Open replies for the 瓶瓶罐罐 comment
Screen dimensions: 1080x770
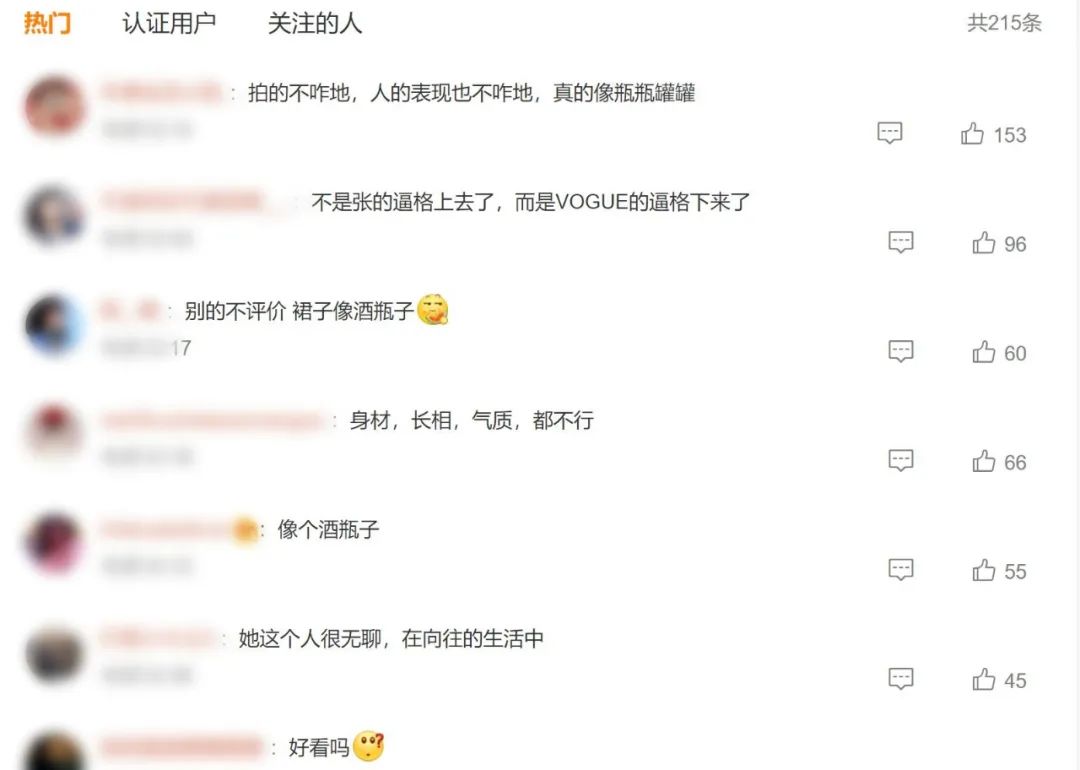[889, 132]
